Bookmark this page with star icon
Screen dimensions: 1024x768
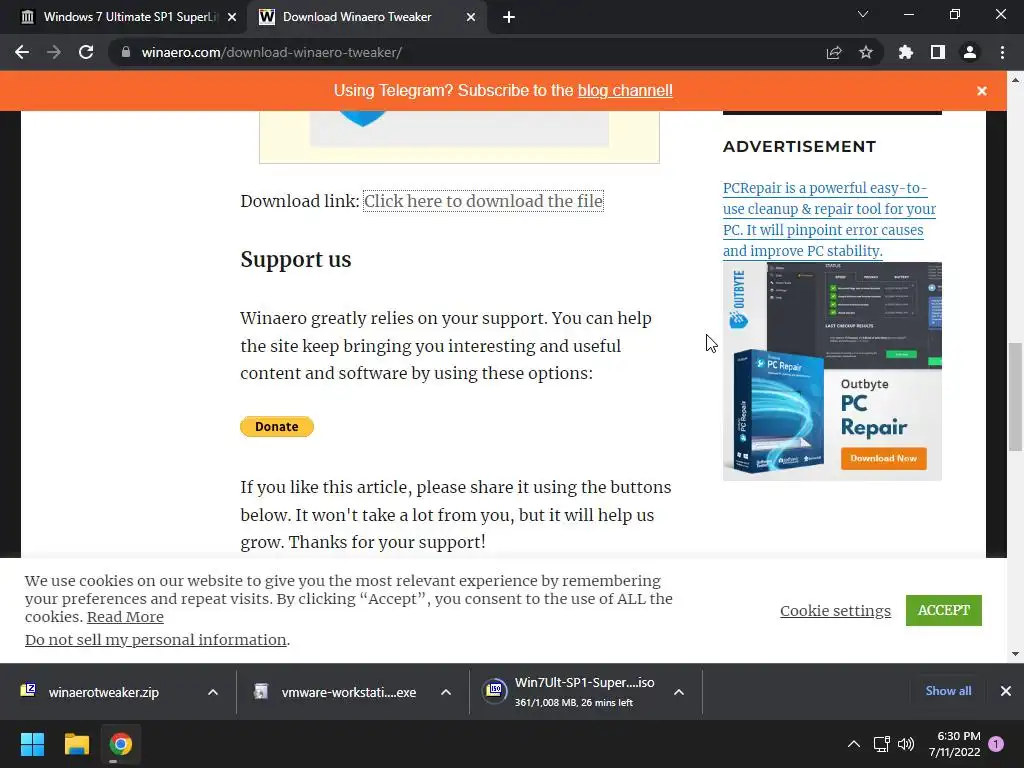coord(866,52)
